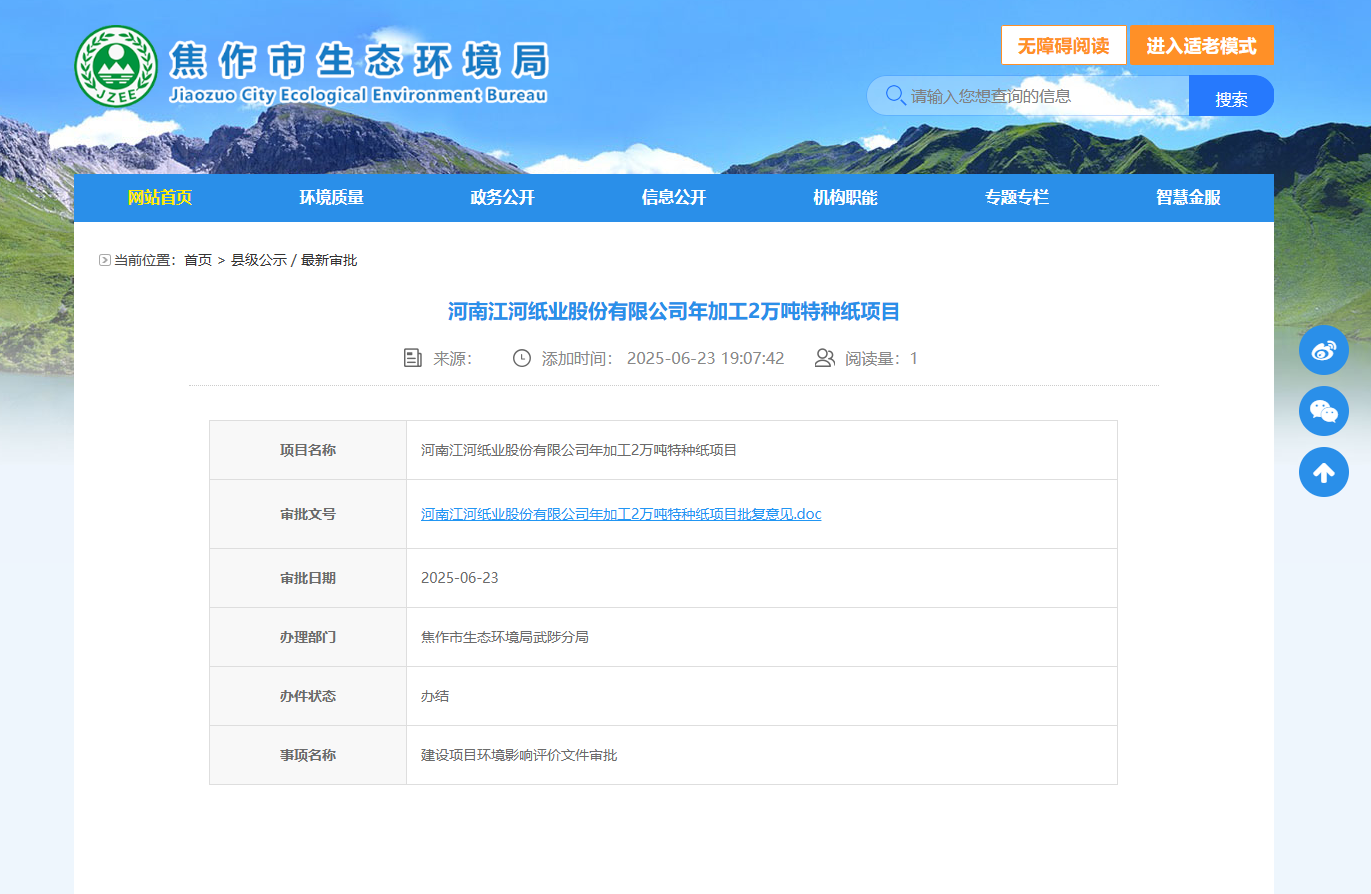Open the 环境质量 navigation menu
The width and height of the screenshot is (1371, 894).
(331, 198)
